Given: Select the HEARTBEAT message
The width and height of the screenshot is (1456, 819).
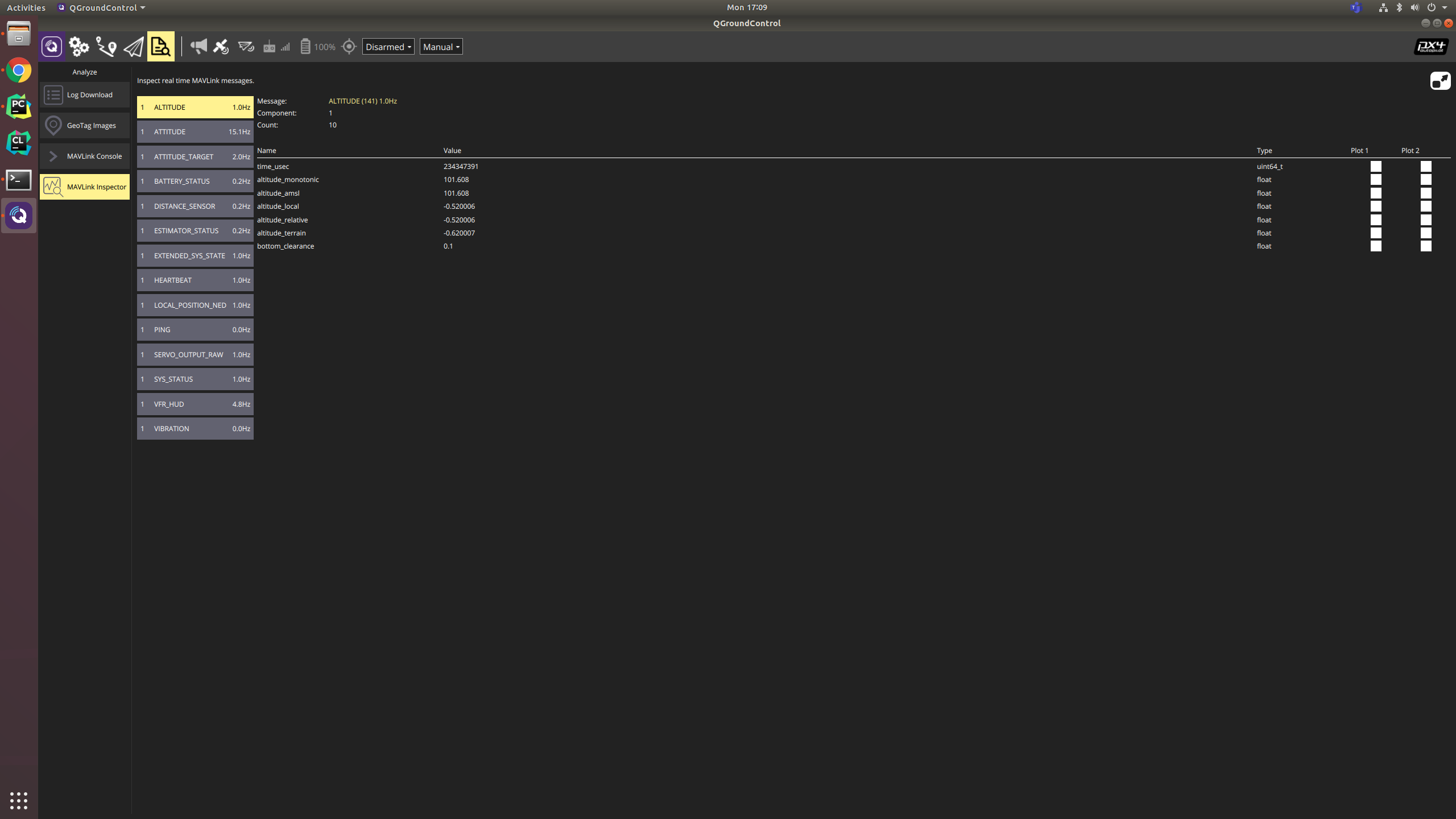Looking at the screenshot, I should [x=195, y=280].
